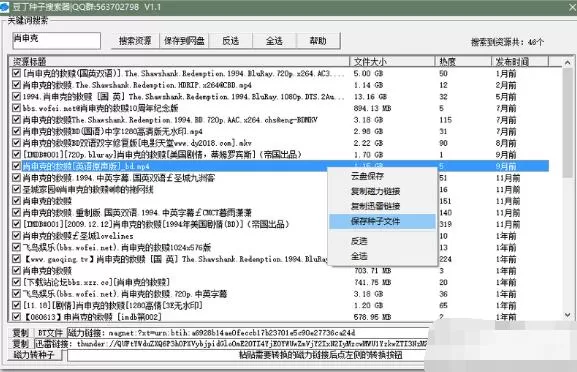Screen dimensions: 577x372
Task: Choose 保存种子文件 in context menu
Action: [x=382, y=221]
